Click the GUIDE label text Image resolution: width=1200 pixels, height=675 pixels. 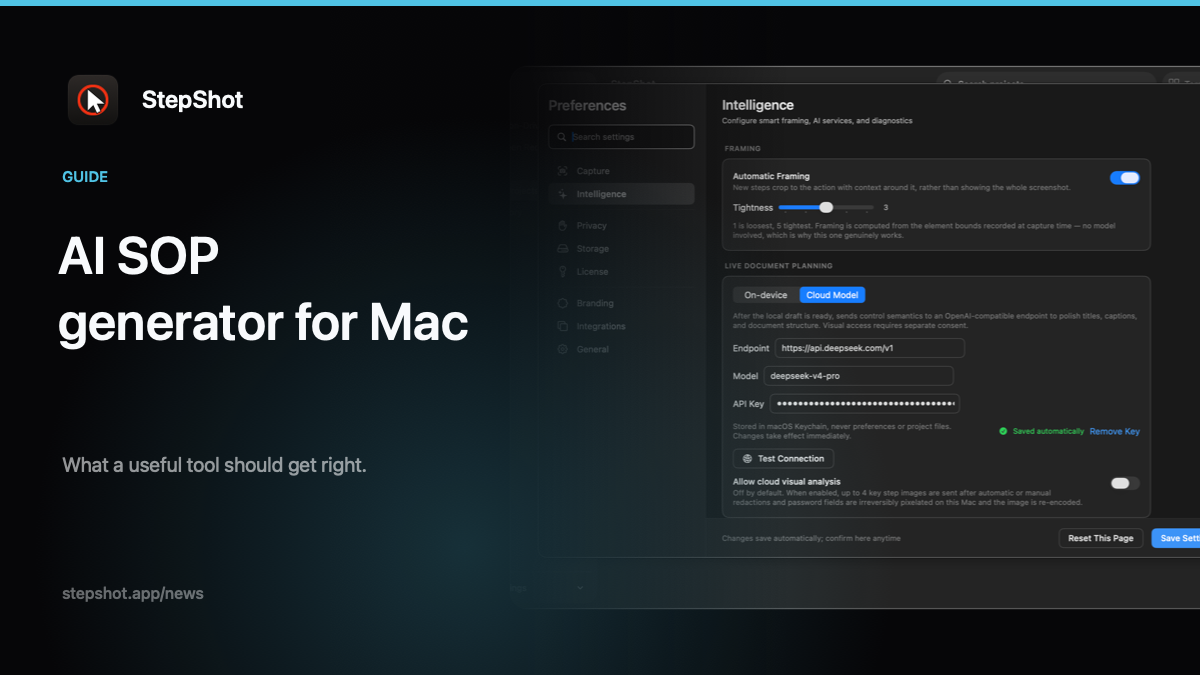[x=85, y=177]
